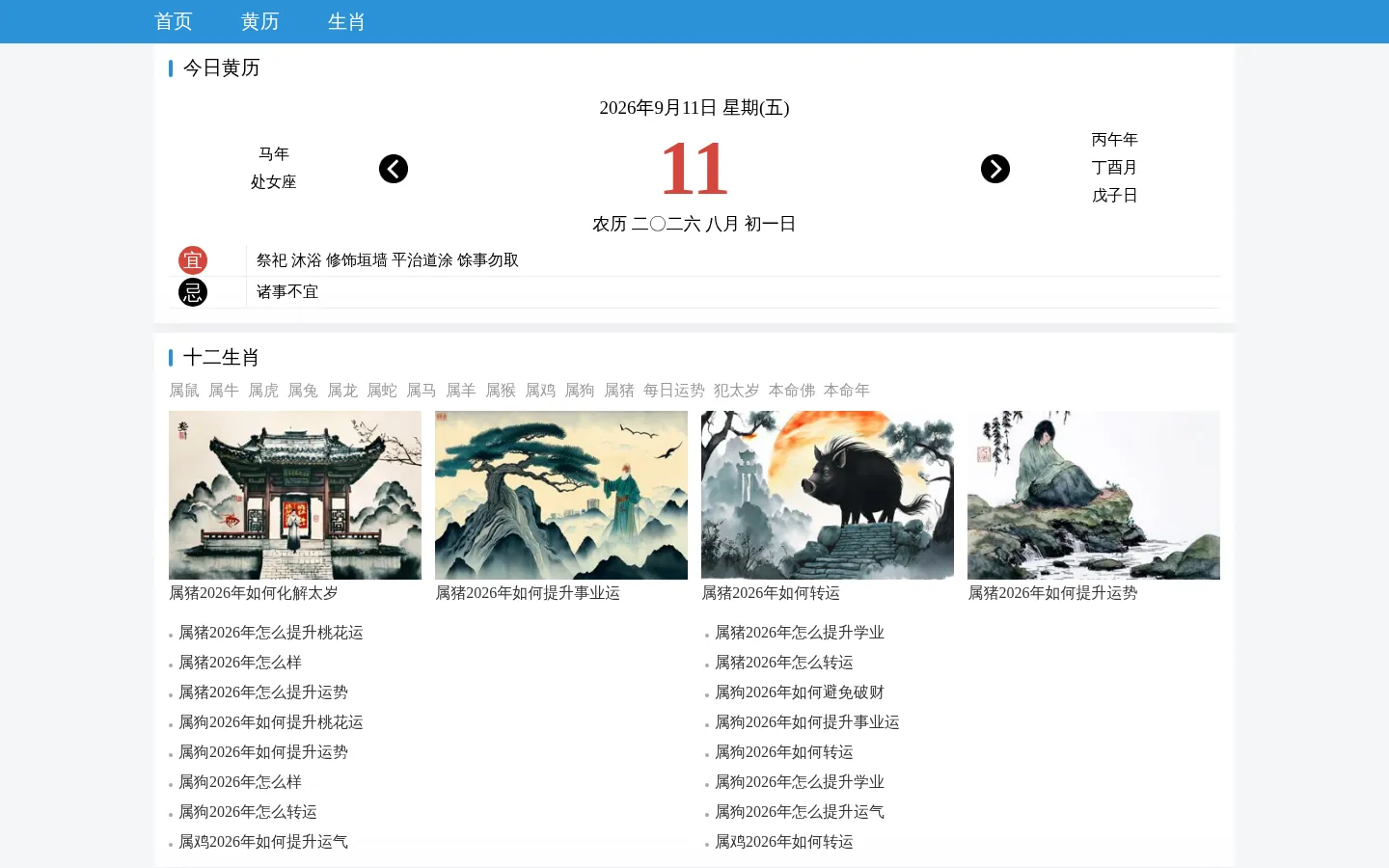Viewport: 1389px width, 868px height.
Task: Open 黄历 in top navigation
Action: (x=260, y=21)
